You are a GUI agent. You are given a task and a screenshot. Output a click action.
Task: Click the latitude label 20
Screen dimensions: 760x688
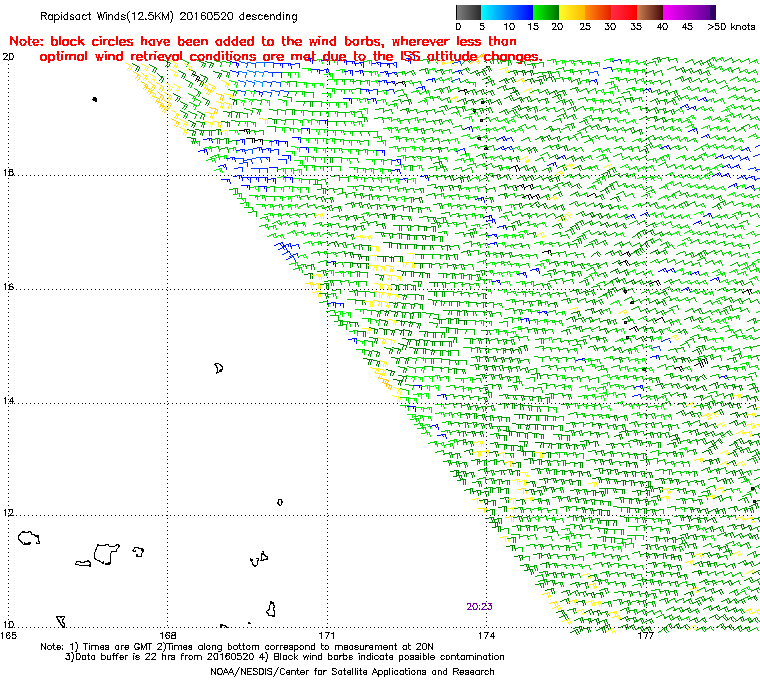(x=8, y=57)
